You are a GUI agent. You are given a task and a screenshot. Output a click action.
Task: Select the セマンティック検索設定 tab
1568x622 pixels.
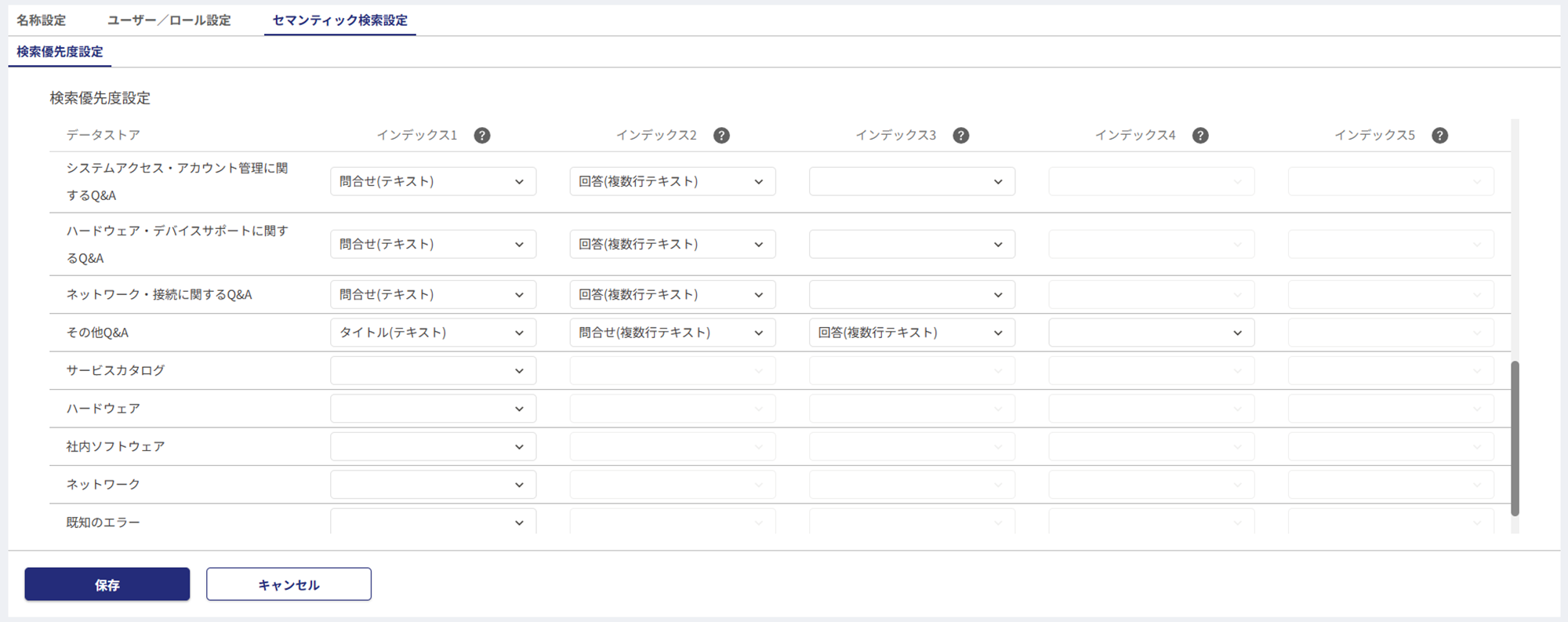(339, 20)
